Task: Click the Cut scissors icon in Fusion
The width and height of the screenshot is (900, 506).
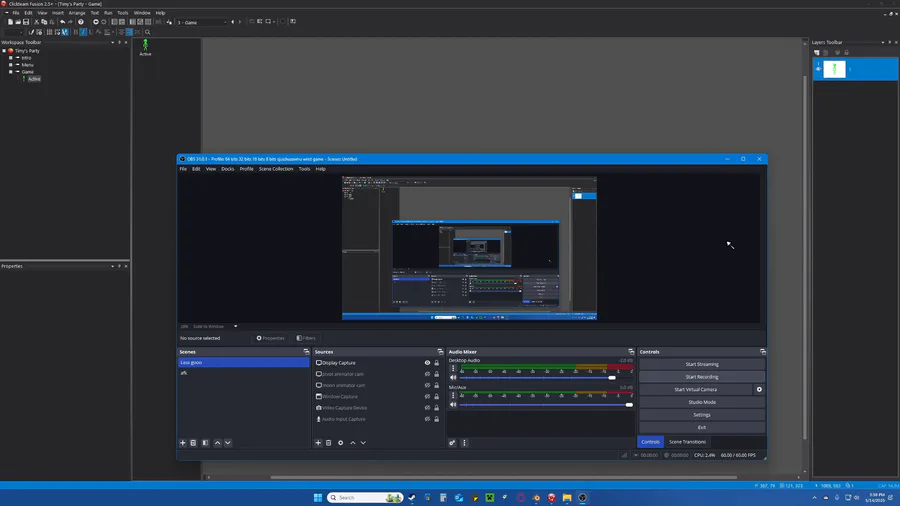Action: tap(36, 22)
